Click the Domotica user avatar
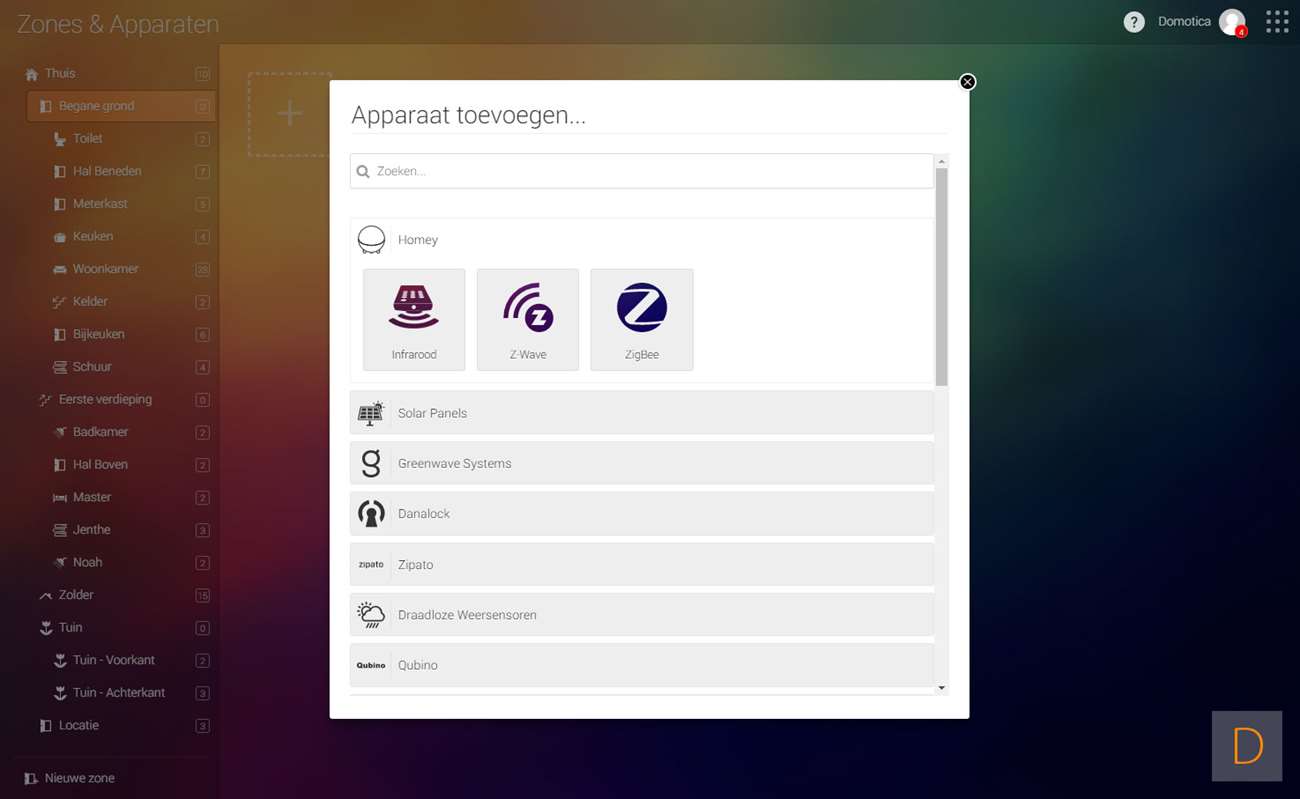Image resolution: width=1300 pixels, height=799 pixels. 1232,22
